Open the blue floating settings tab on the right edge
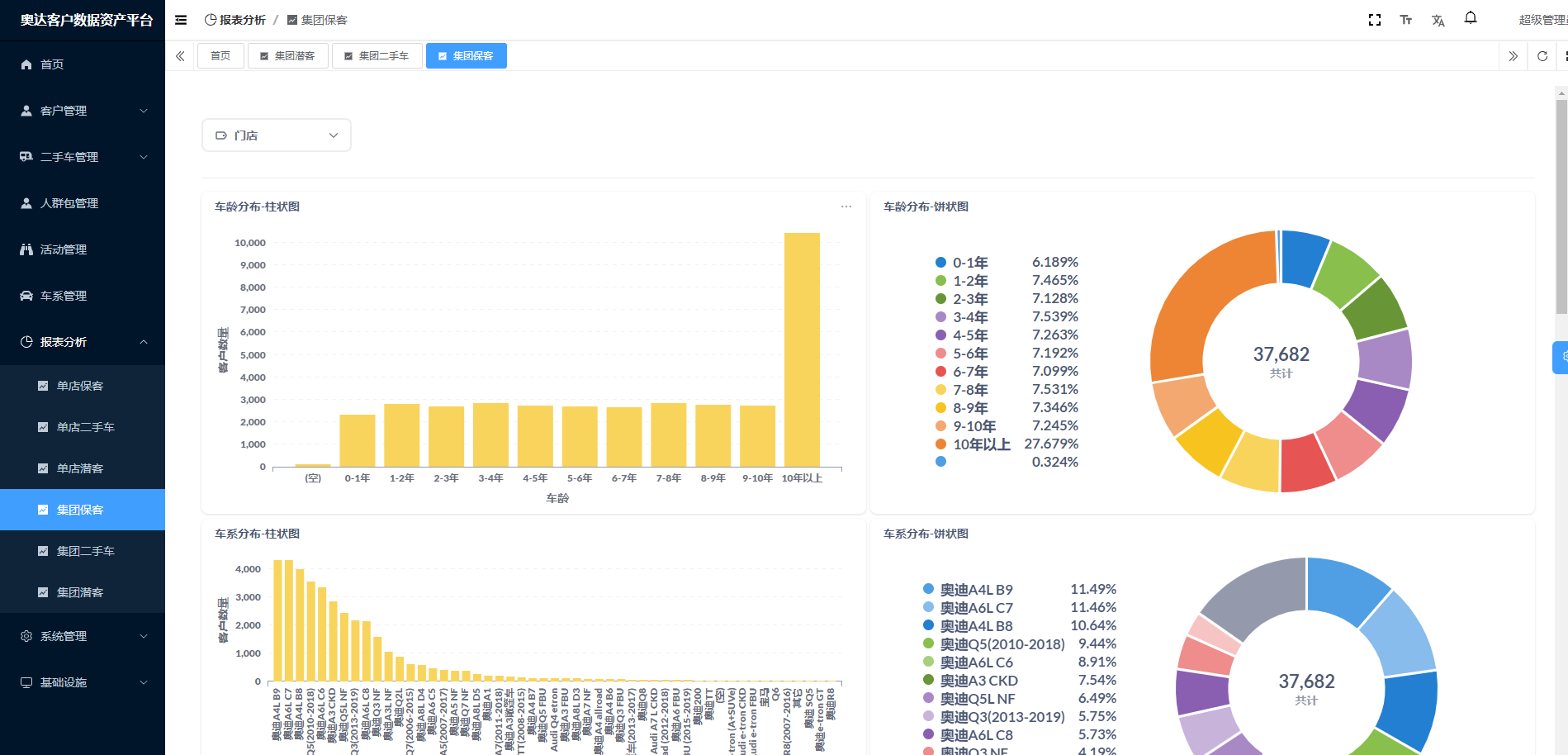The image size is (1568, 755). click(x=1561, y=357)
